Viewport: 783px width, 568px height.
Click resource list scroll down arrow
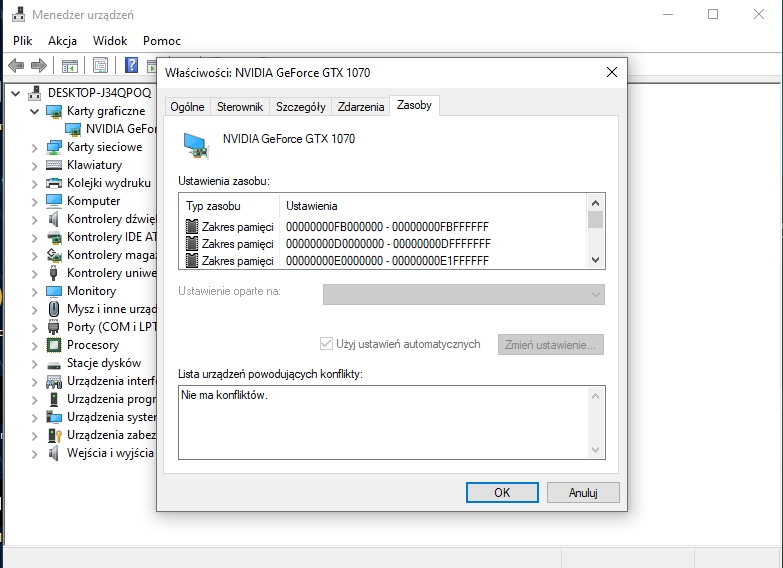pos(595,260)
